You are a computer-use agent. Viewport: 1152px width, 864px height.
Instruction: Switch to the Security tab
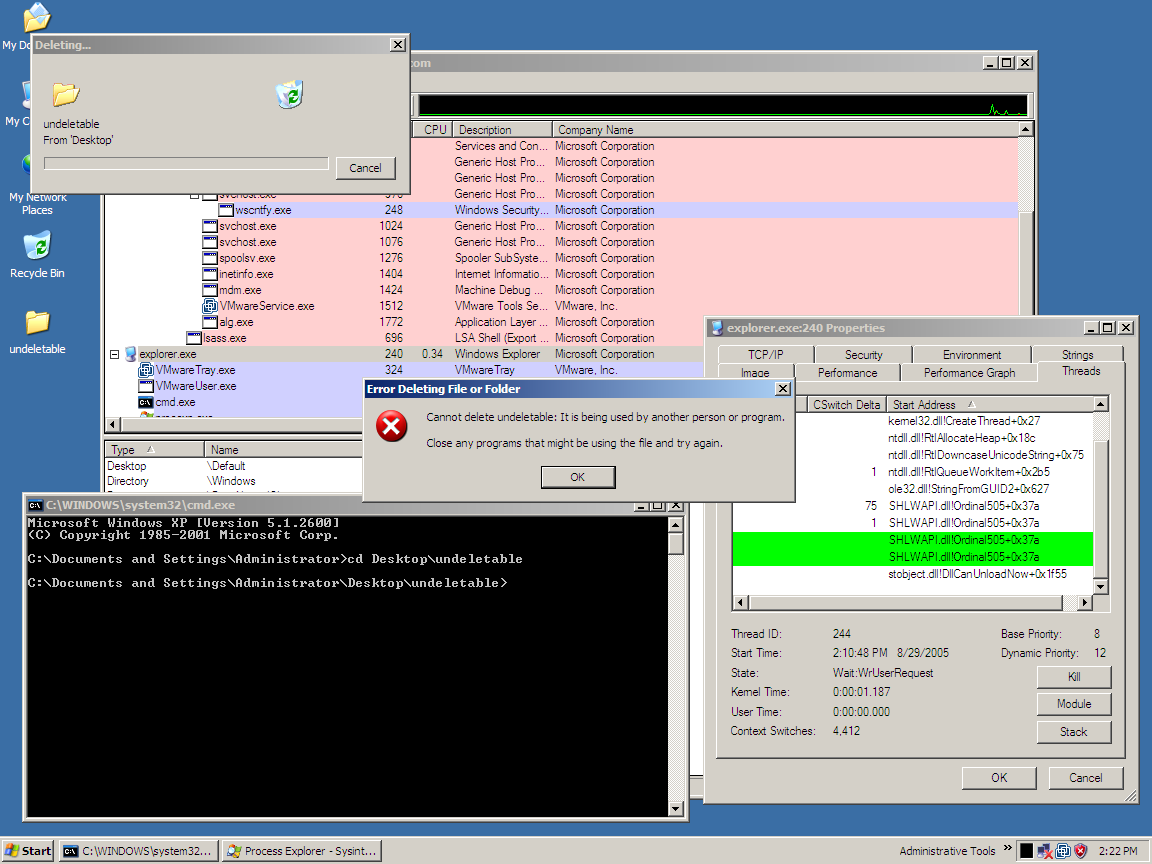pyautogui.click(x=863, y=354)
